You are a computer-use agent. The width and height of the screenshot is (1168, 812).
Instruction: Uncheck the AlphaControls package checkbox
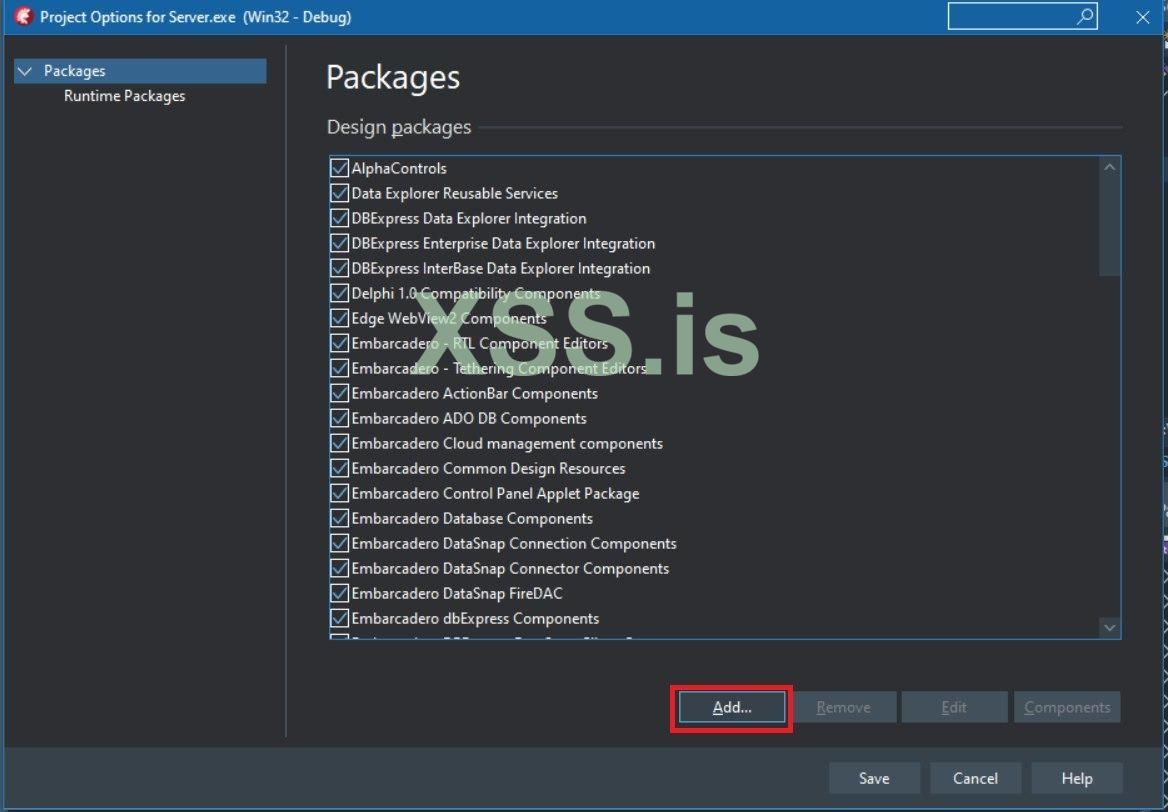[339, 168]
